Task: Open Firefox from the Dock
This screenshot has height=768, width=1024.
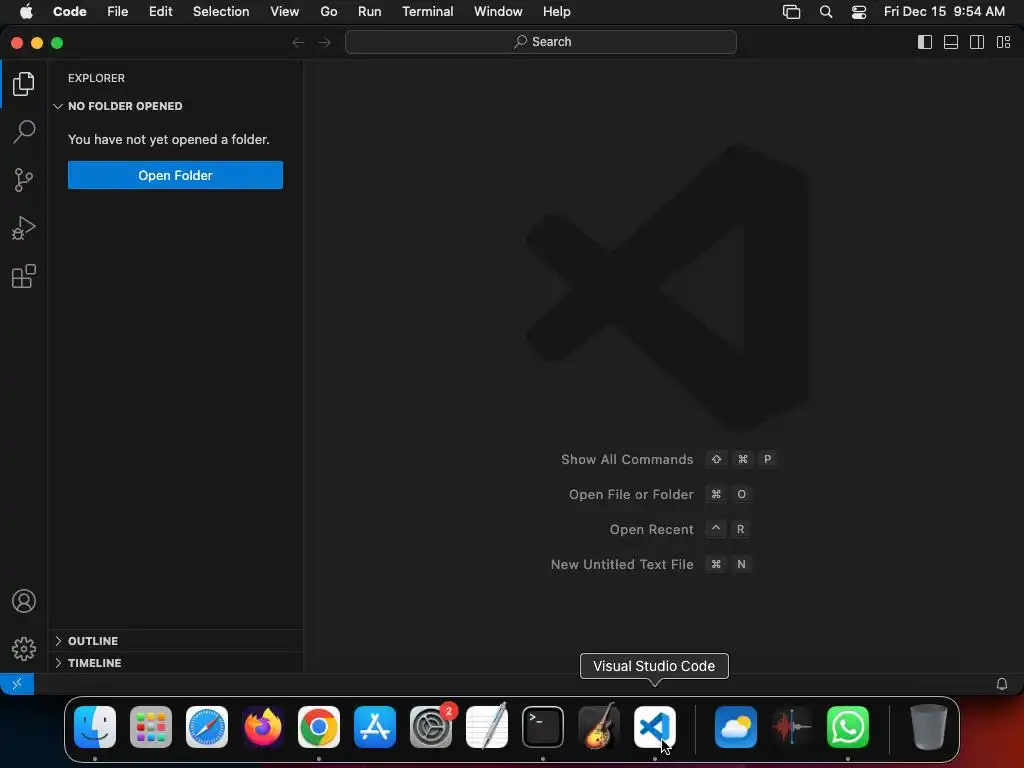Action: [263, 727]
